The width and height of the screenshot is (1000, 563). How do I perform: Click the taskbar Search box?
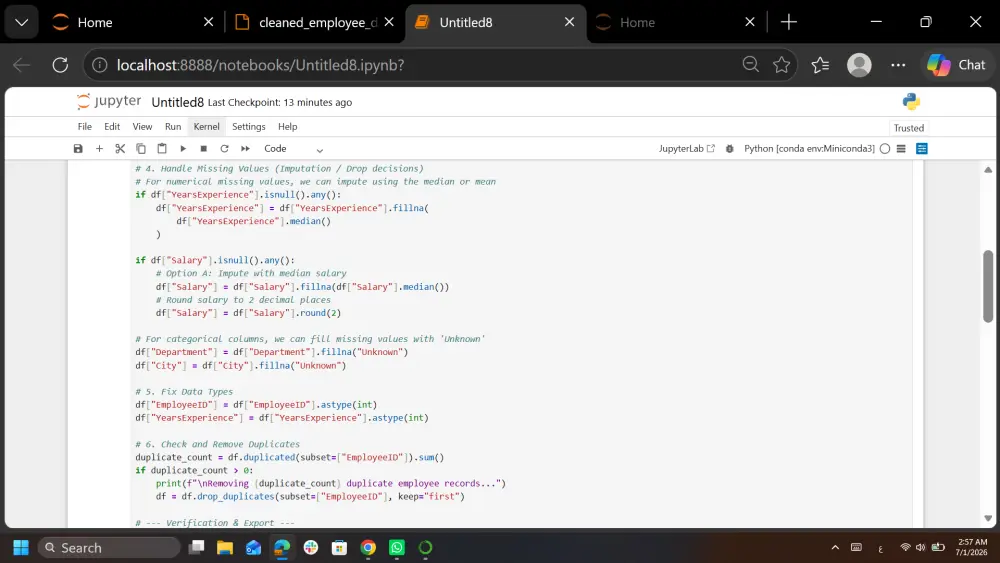click(x=109, y=548)
